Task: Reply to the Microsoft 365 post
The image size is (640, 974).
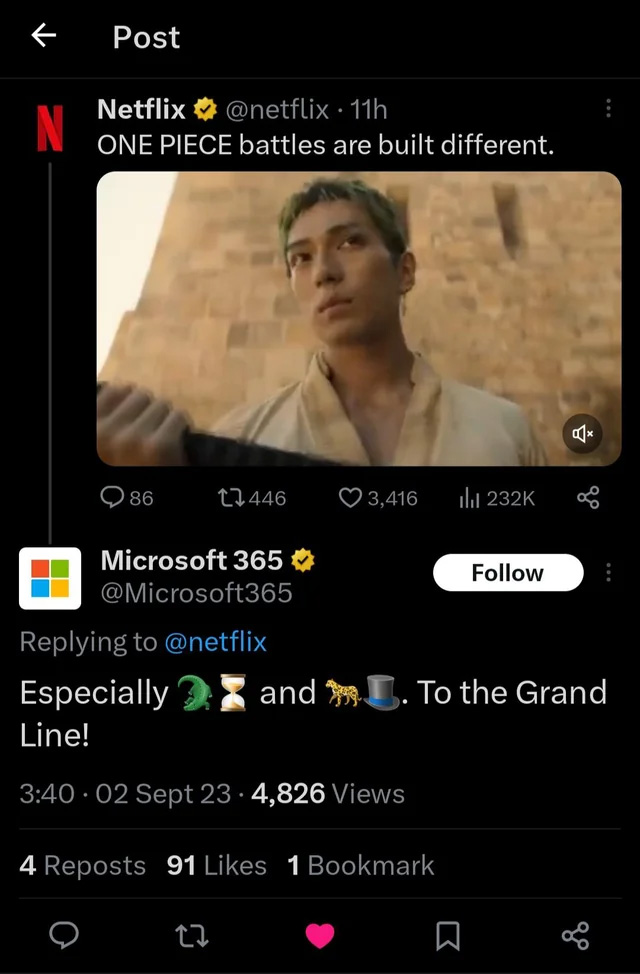Action: click(64, 935)
